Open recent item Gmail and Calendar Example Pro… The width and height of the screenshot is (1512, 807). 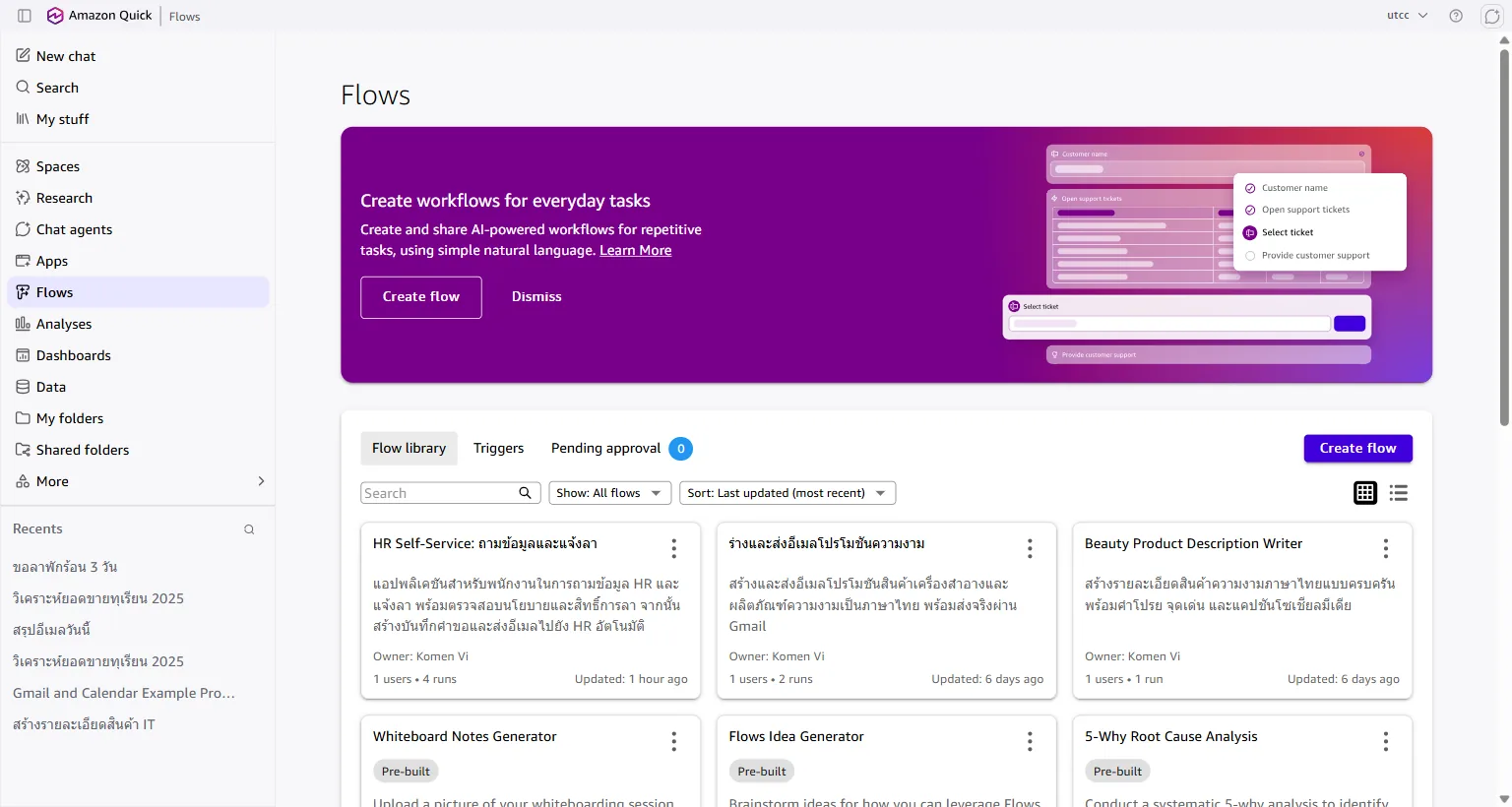coord(124,693)
